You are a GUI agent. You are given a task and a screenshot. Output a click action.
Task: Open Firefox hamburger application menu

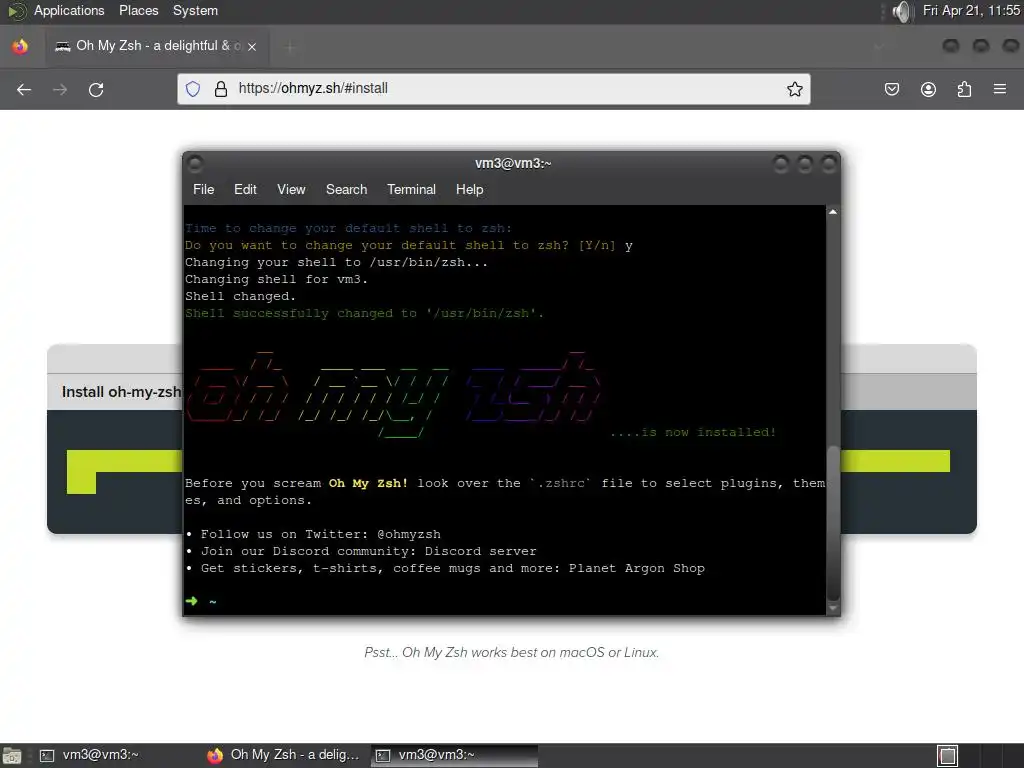pos(1000,89)
